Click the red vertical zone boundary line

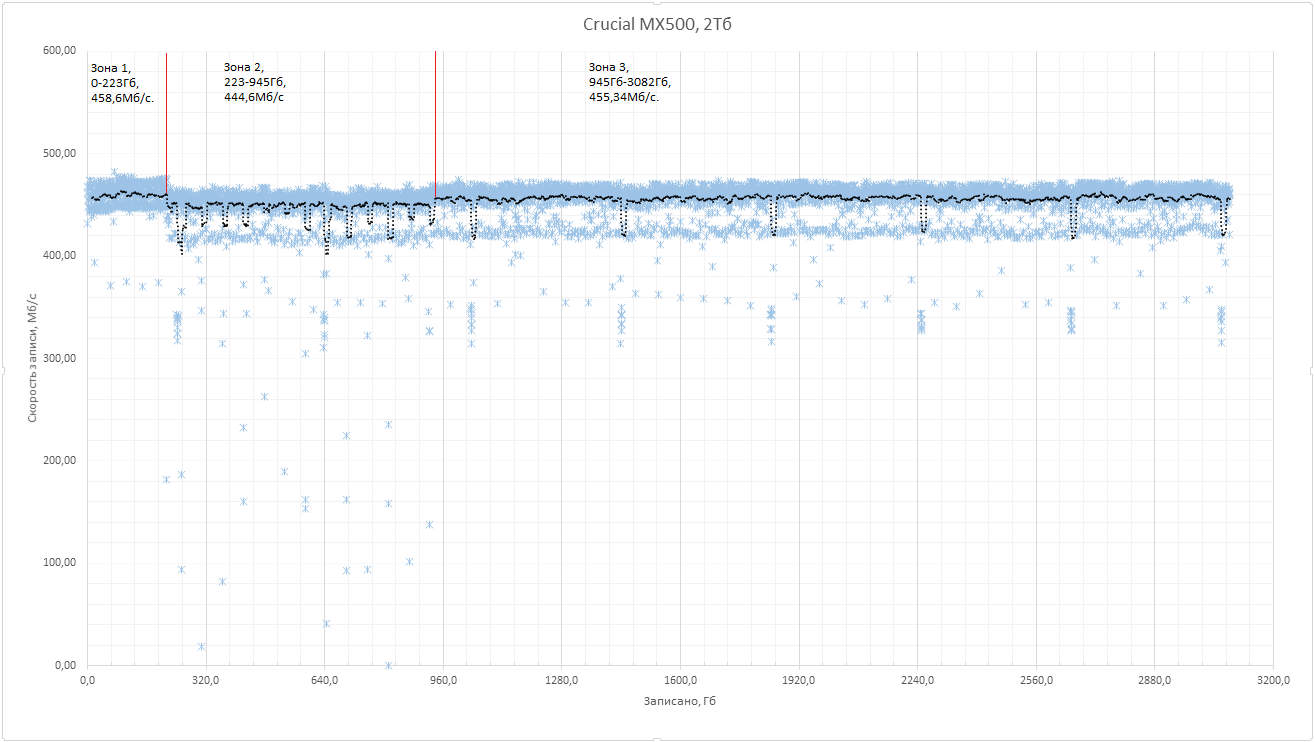pyautogui.click(x=166, y=125)
